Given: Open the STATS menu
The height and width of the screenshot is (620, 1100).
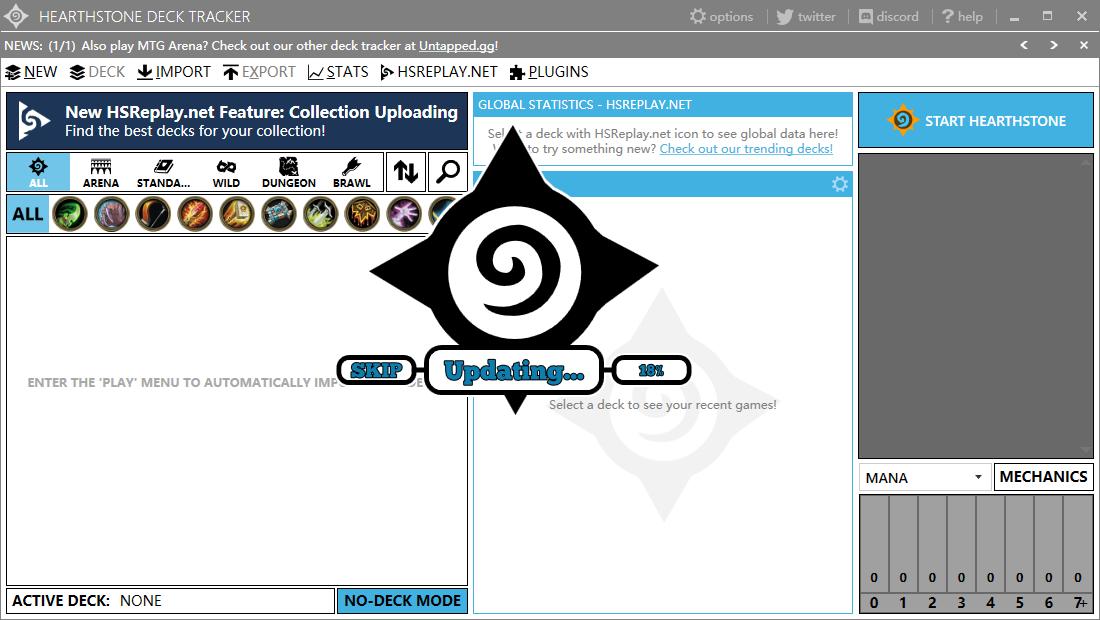Looking at the screenshot, I should coord(338,72).
